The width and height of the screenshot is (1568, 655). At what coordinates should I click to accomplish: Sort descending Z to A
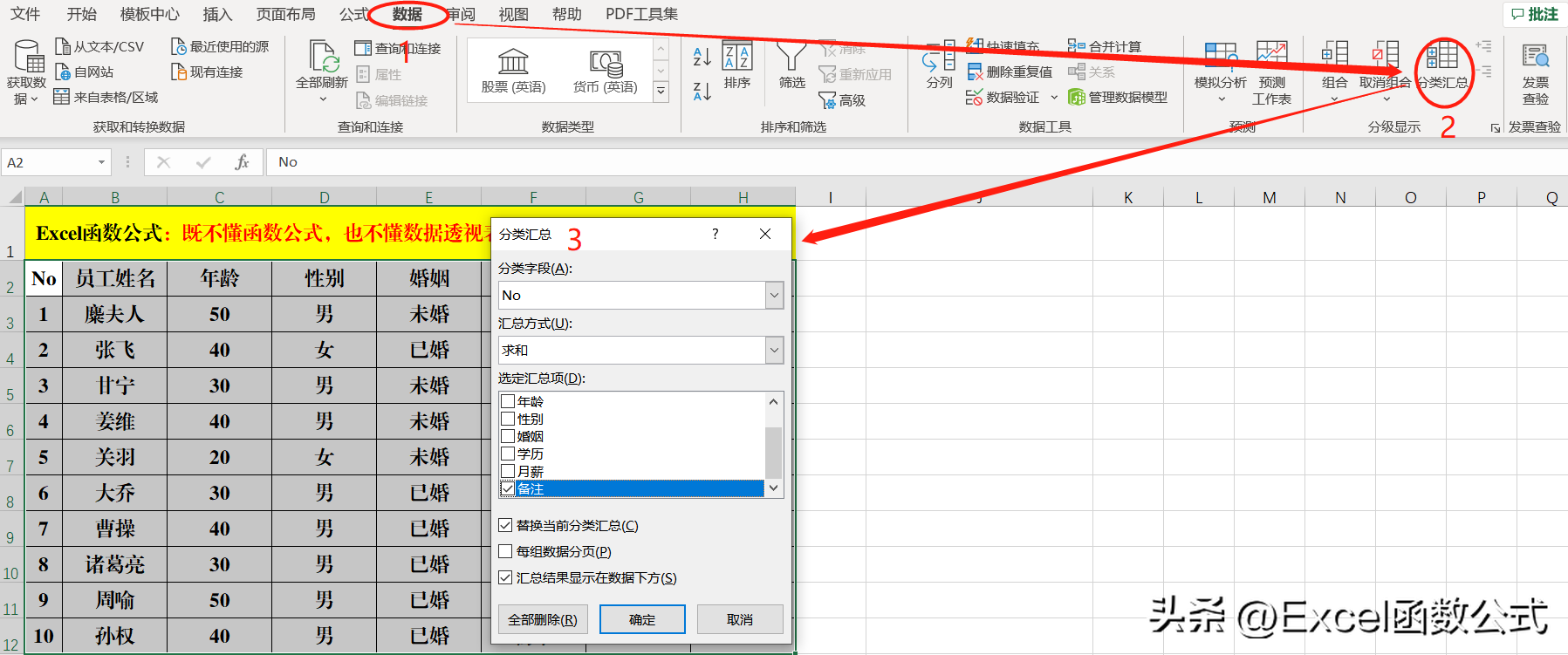point(702,90)
